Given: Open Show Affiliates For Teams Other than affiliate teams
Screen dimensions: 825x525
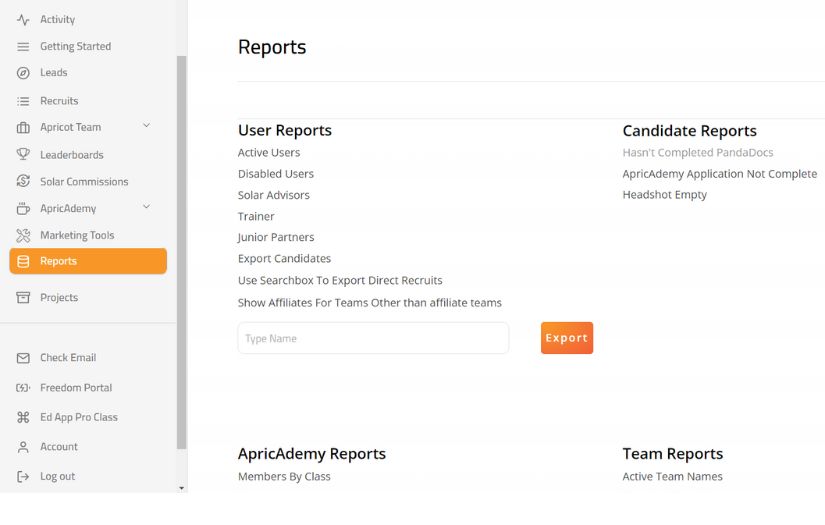Looking at the screenshot, I should click(x=369, y=303).
